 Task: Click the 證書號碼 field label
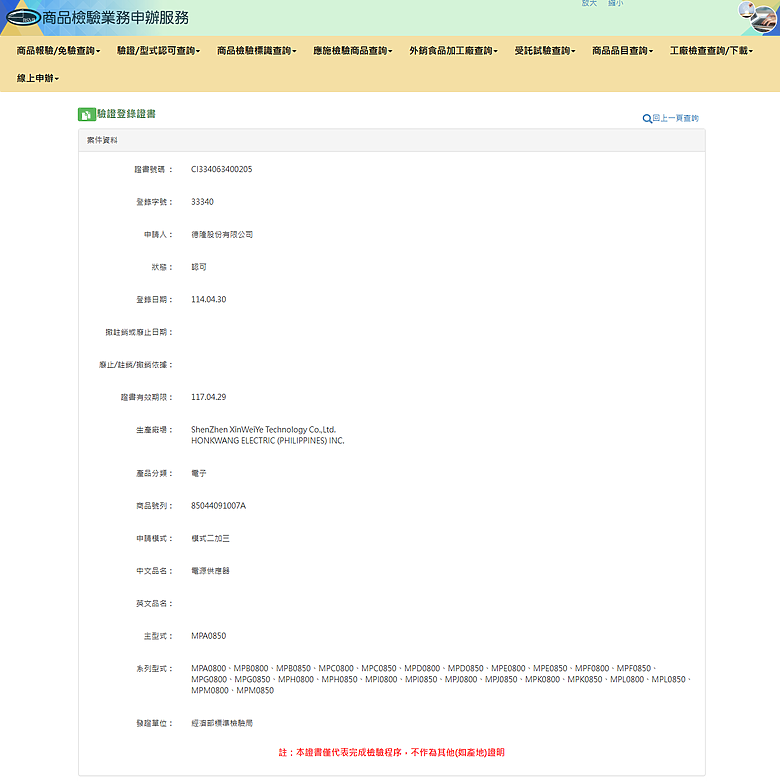point(153,169)
